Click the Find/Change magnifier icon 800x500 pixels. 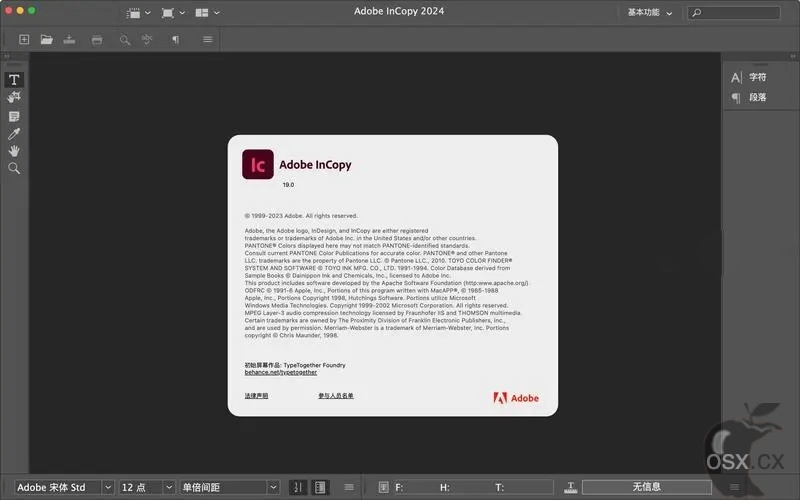pyautogui.click(x=124, y=40)
